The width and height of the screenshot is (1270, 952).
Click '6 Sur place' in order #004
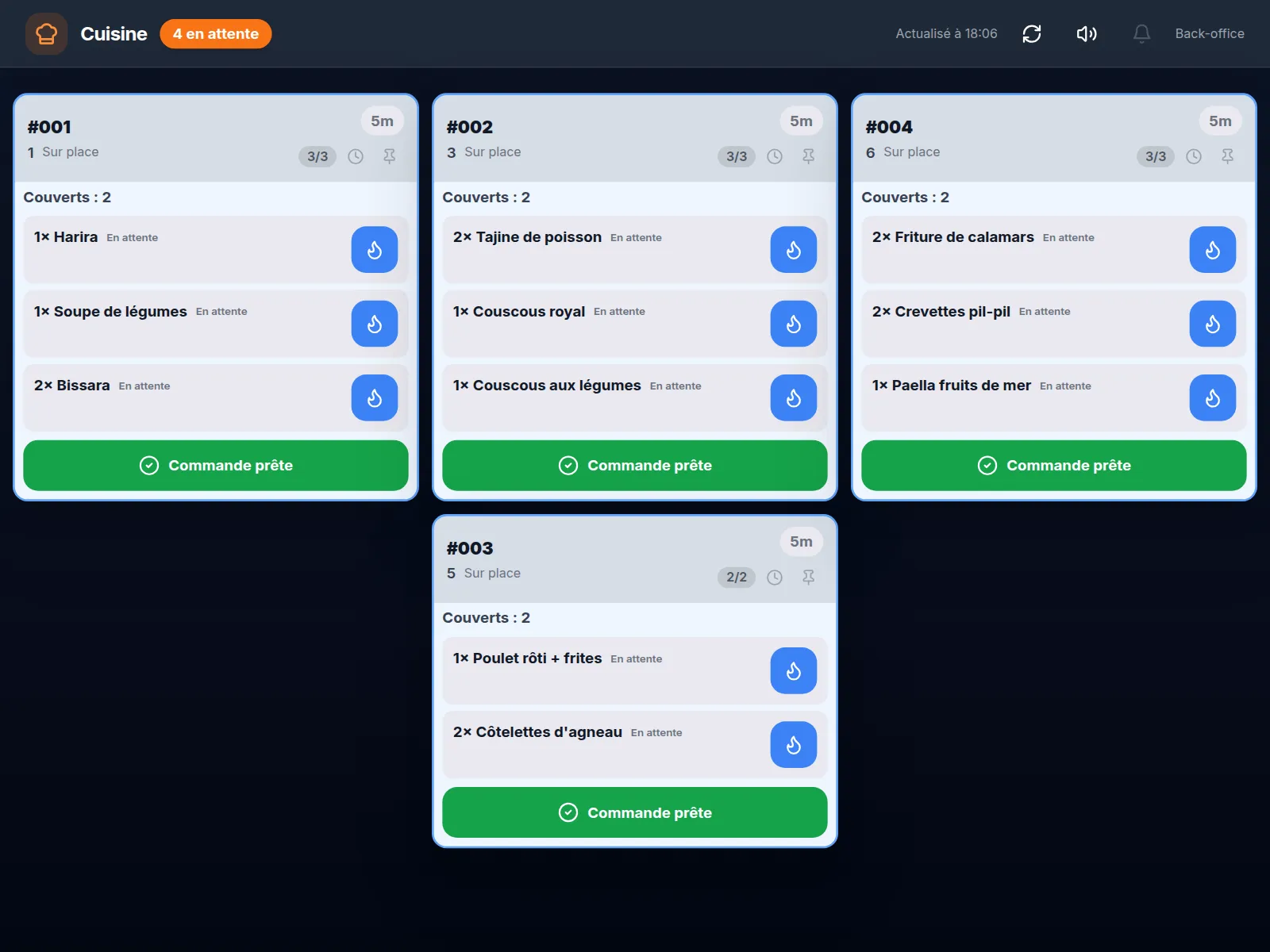point(903,152)
